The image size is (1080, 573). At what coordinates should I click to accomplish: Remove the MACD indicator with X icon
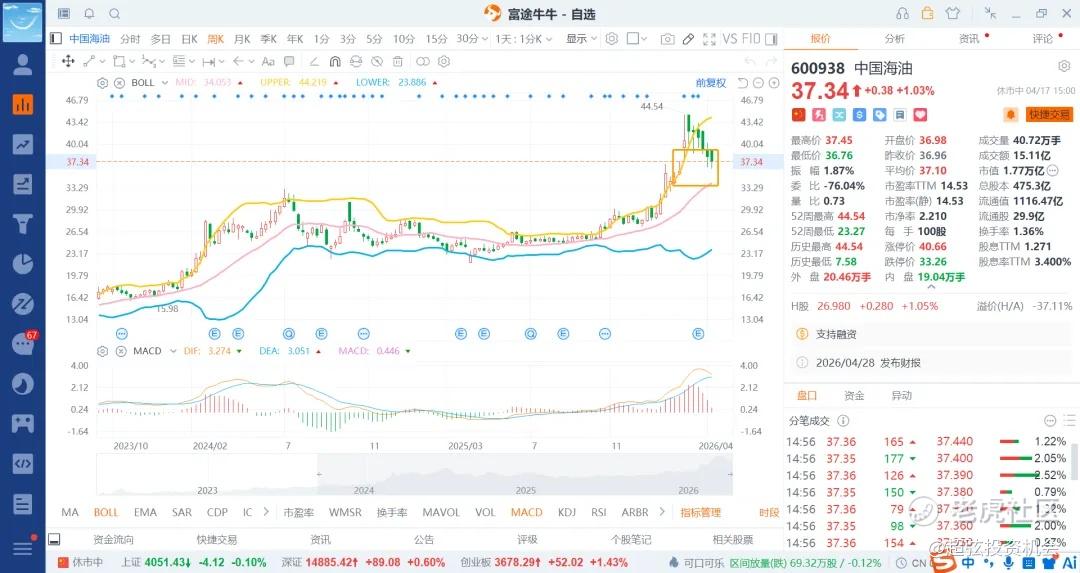tap(121, 351)
